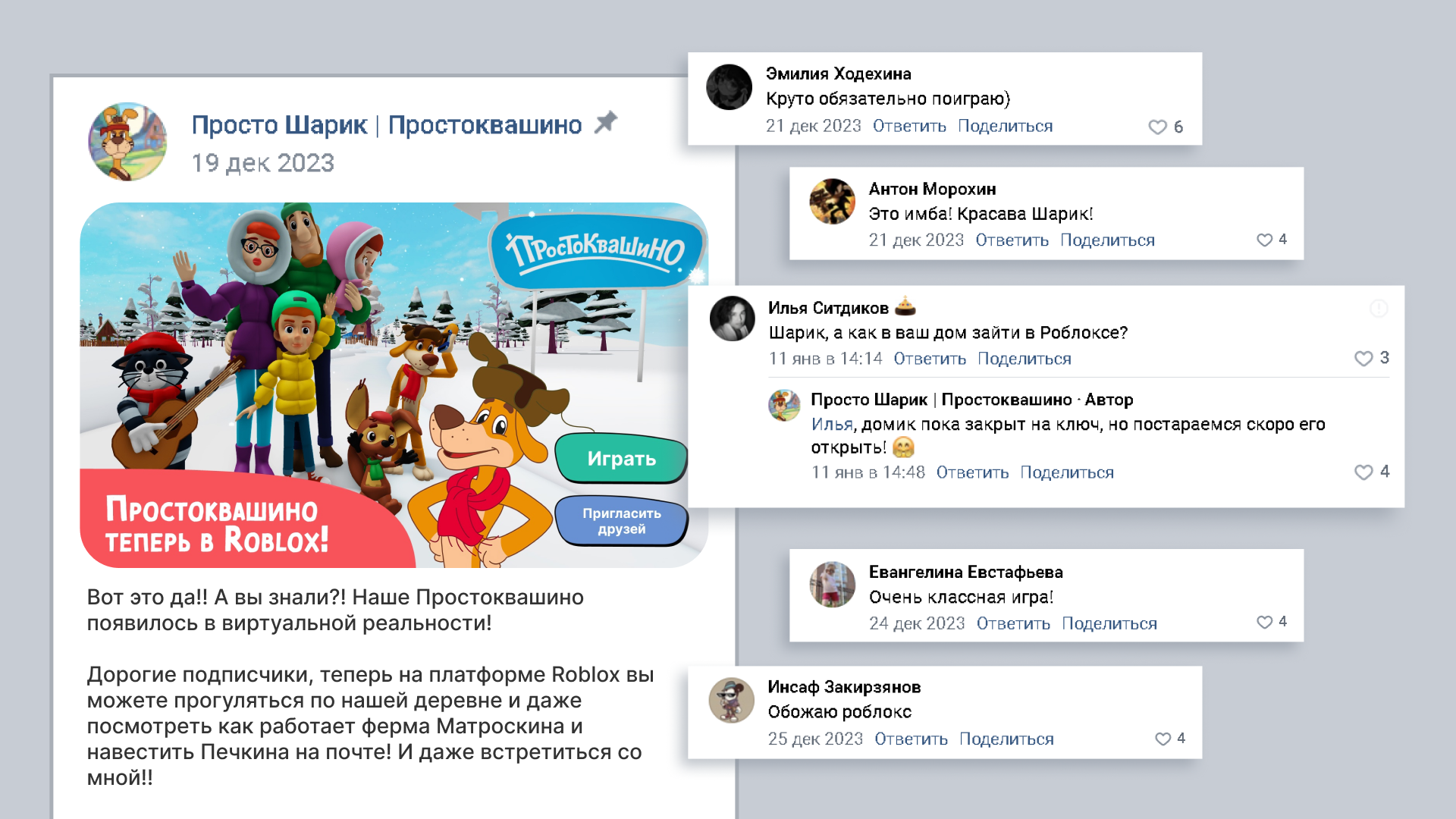Open the Просто Шарик group avatar

(x=127, y=142)
